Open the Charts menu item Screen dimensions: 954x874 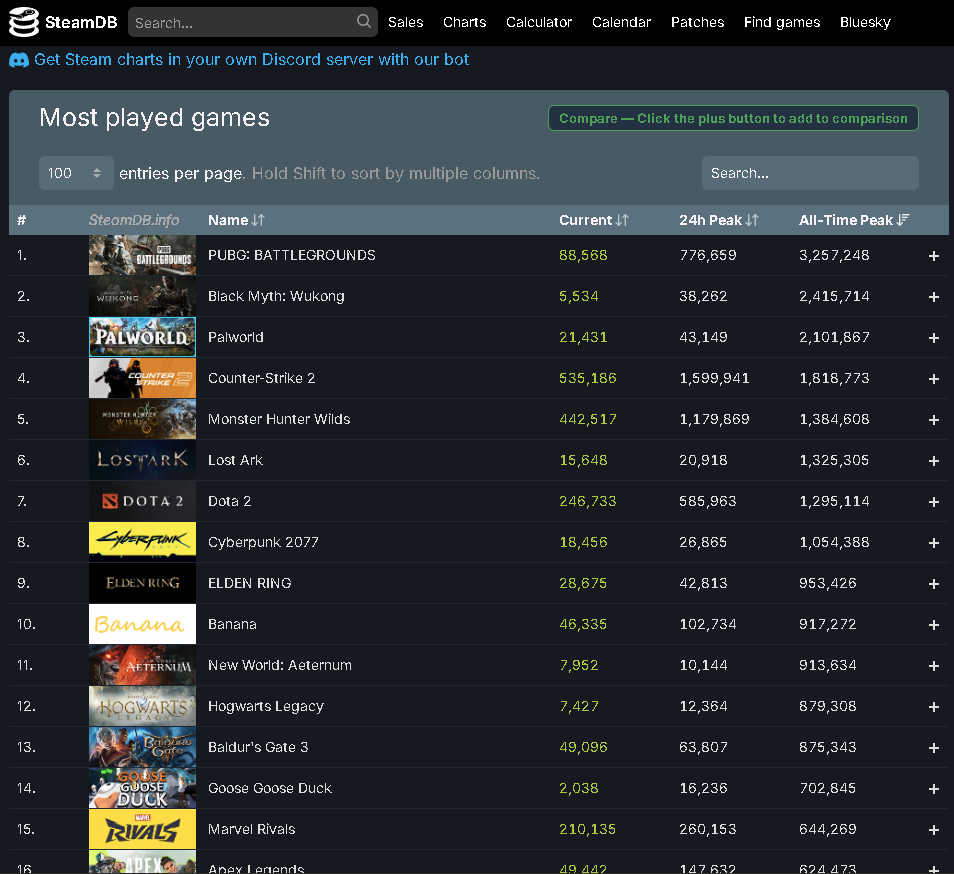click(464, 21)
